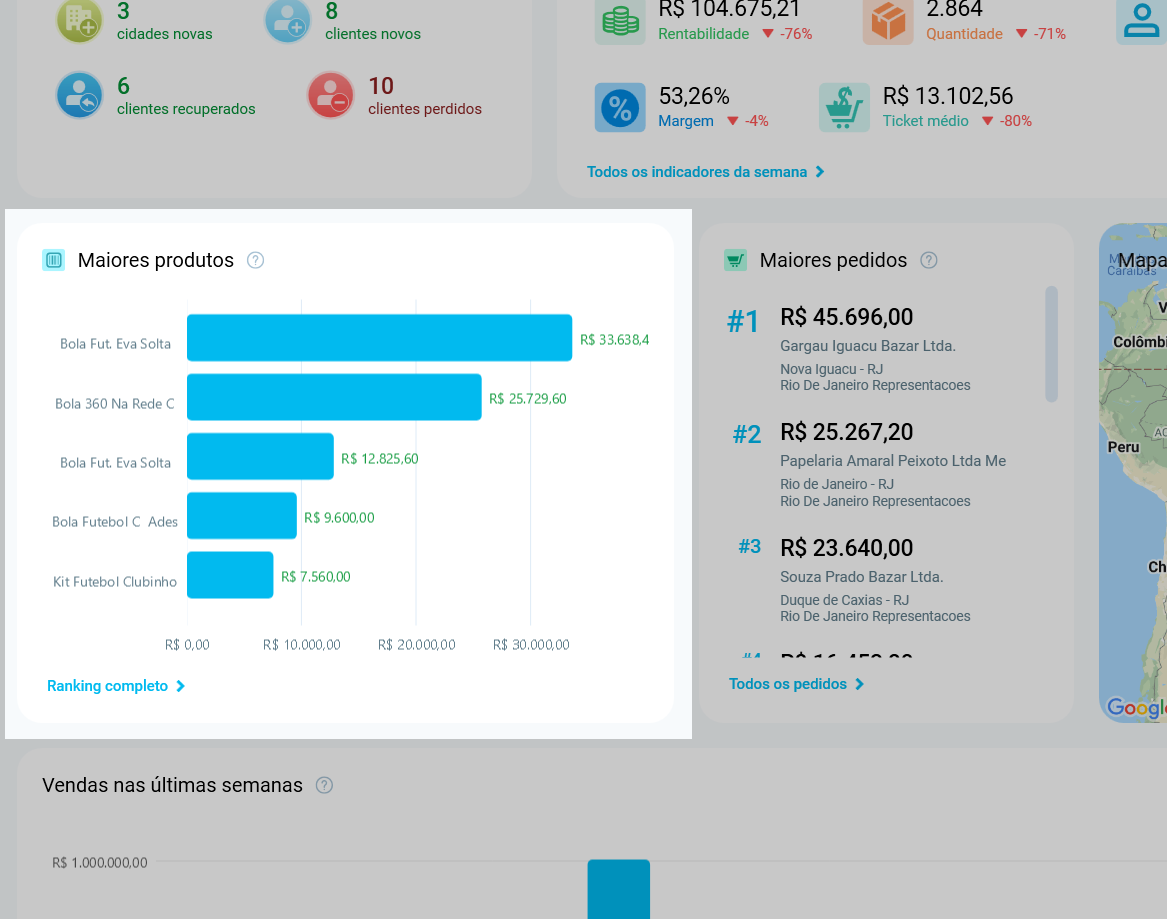Image resolution: width=1167 pixels, height=919 pixels.
Task: Click the clientes perdidos red icon
Action: point(330,95)
